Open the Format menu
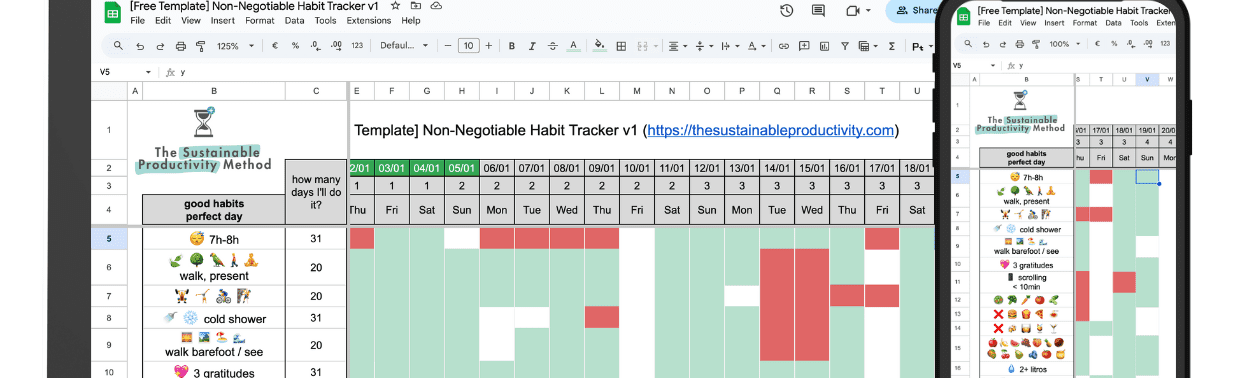1244x378 pixels. pos(260,20)
